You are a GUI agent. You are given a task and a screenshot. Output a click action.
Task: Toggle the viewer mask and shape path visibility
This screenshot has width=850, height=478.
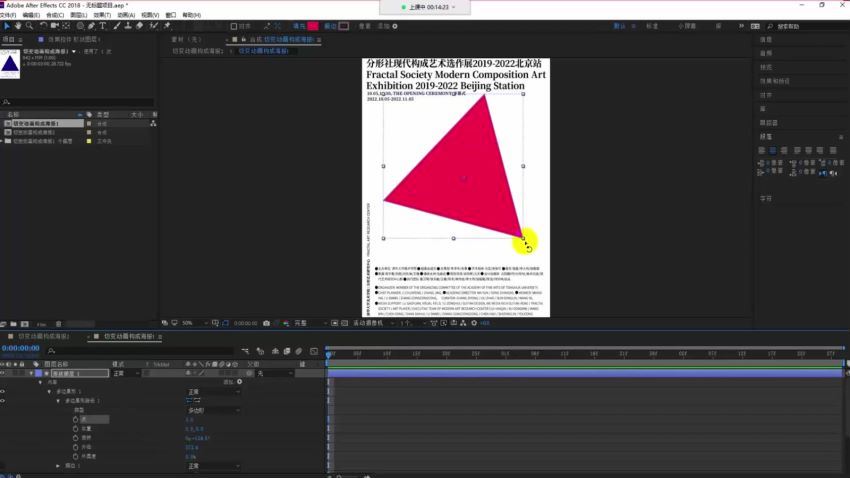point(226,323)
